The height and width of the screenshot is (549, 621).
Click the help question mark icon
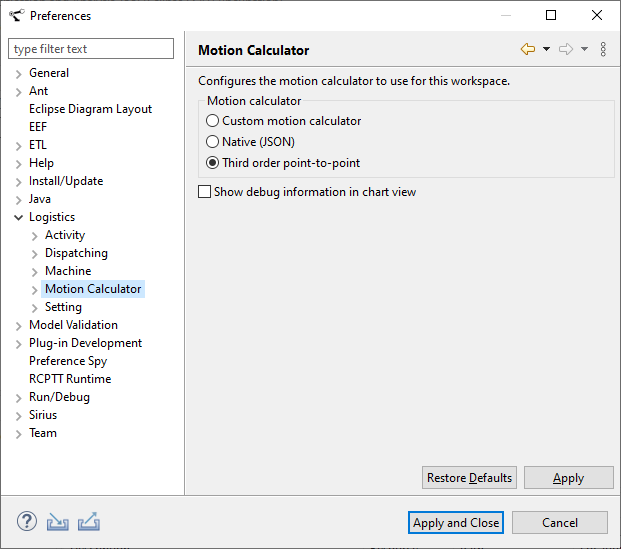27,522
